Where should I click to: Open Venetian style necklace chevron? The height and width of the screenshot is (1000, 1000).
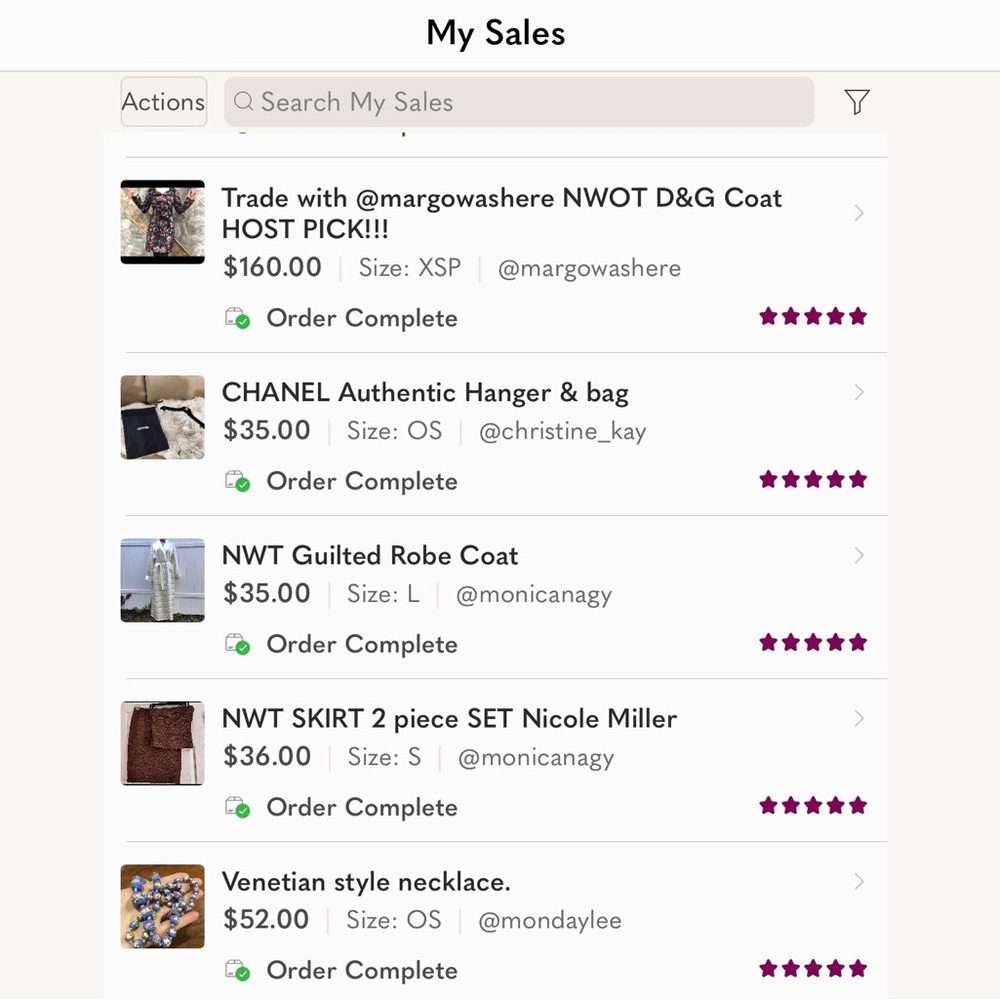coord(859,882)
